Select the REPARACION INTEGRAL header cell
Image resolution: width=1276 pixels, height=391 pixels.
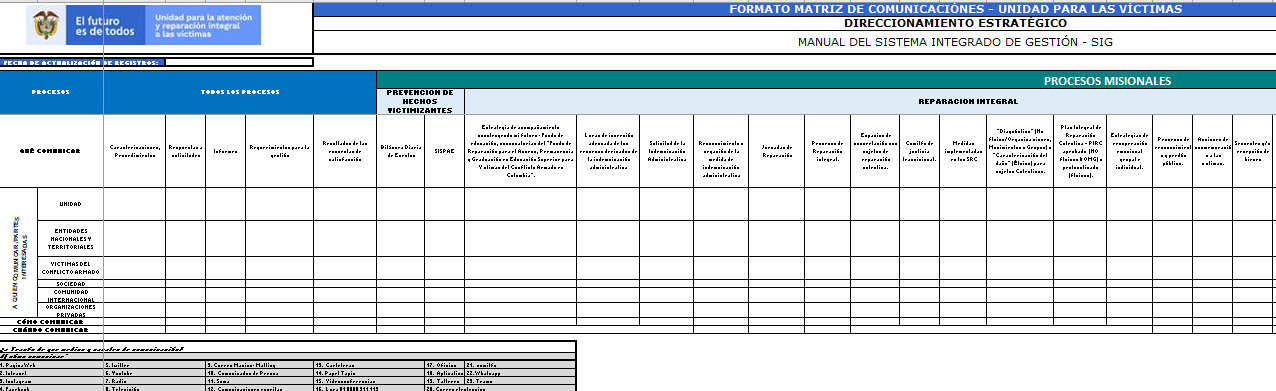click(x=870, y=101)
